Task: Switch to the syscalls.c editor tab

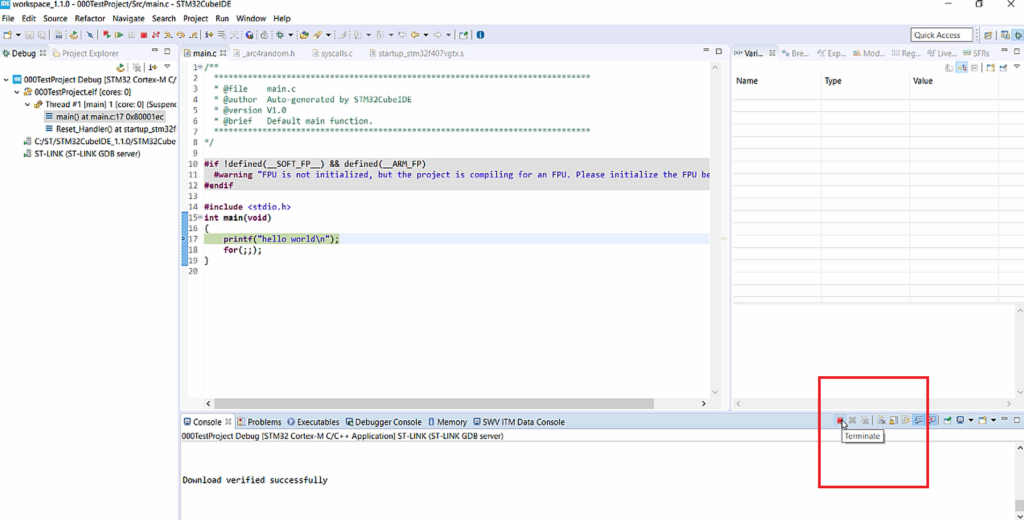Action: click(x=332, y=53)
